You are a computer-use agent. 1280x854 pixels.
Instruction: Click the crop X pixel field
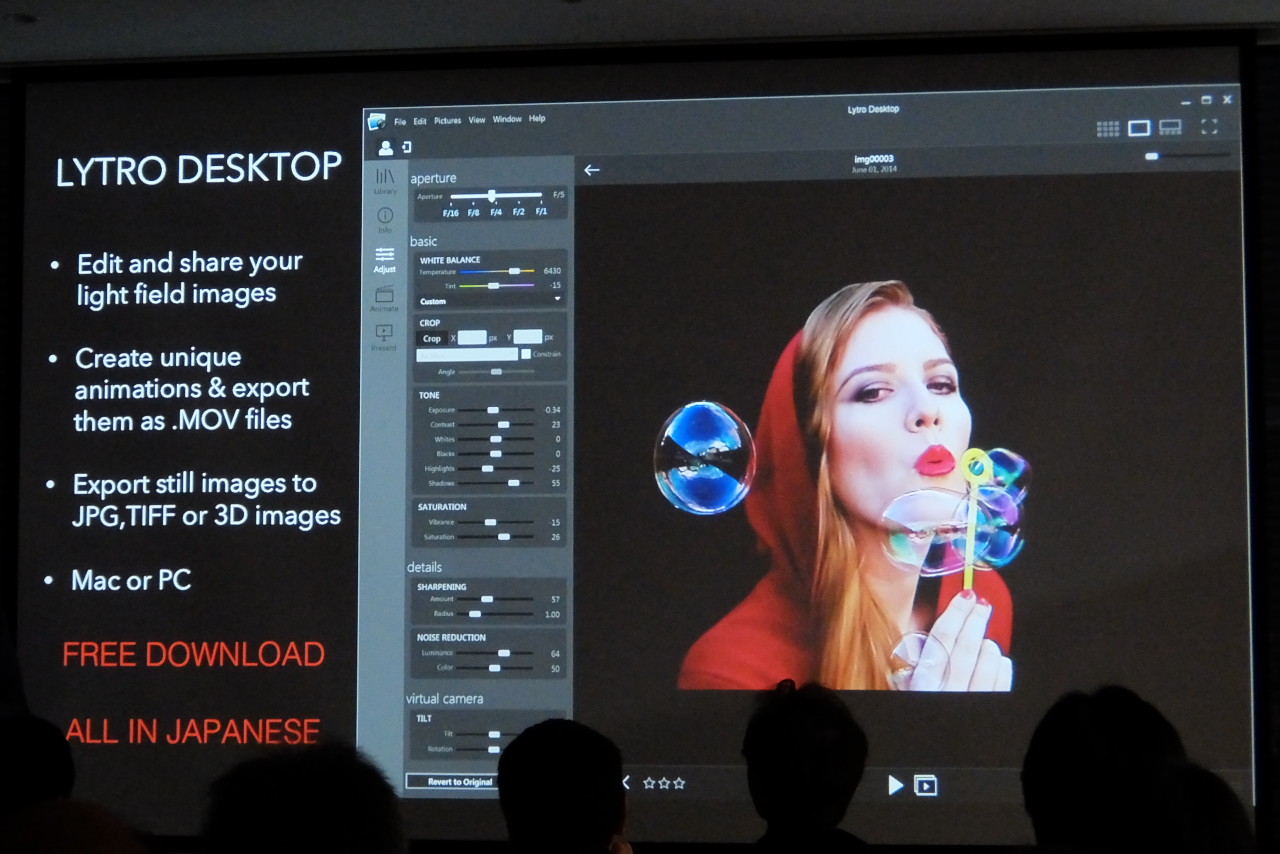click(472, 338)
